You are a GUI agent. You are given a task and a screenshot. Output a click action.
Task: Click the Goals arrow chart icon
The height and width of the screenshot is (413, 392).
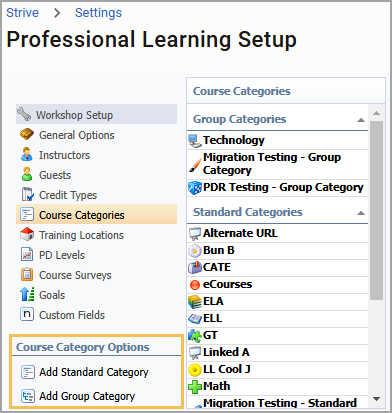(27, 295)
